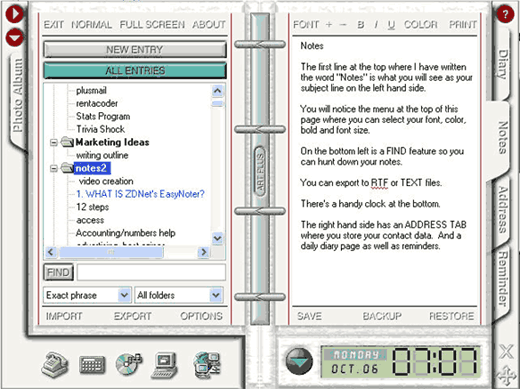Click tree scroll right arrow
This screenshot has width=520, height=389.
click(203, 252)
